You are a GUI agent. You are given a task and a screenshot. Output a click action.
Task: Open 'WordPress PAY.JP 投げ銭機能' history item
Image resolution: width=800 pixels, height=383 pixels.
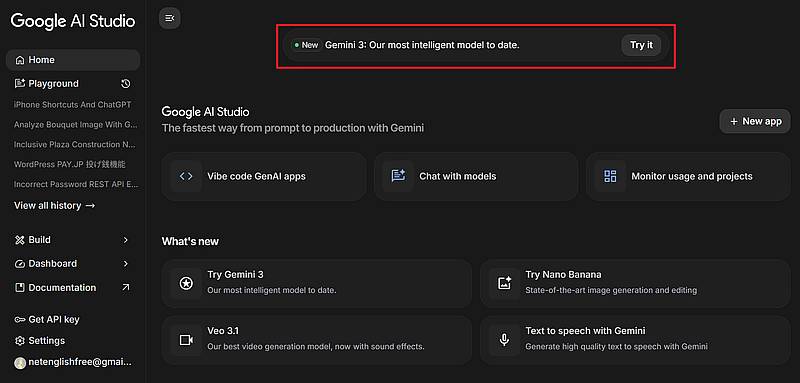70,164
